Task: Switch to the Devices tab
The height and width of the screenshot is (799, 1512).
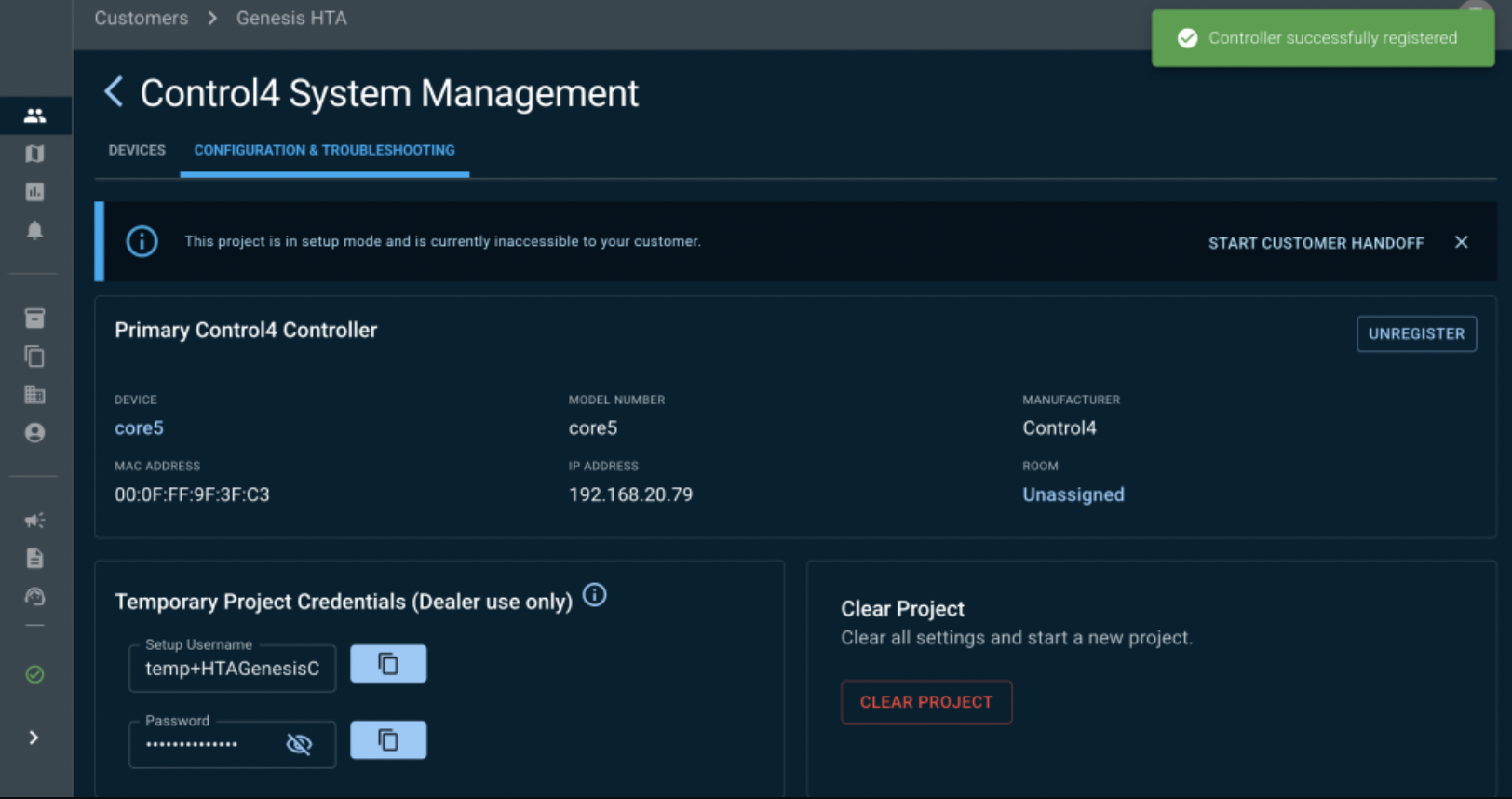Action: click(x=137, y=150)
